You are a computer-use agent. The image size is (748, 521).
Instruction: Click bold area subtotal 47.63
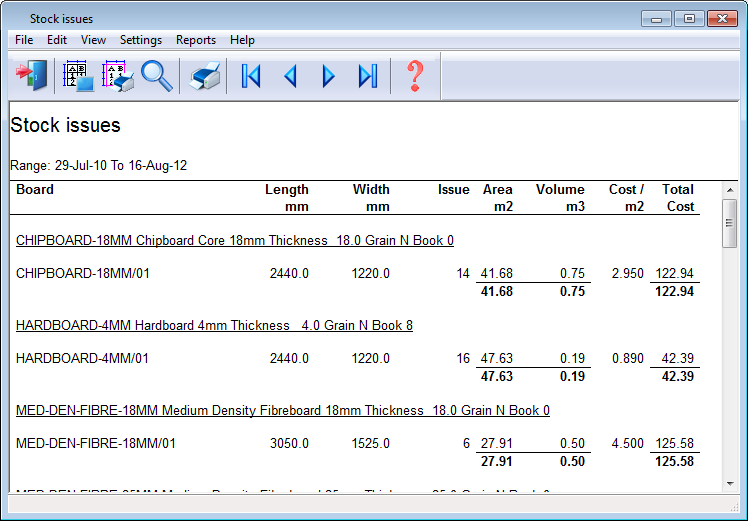[x=497, y=376]
